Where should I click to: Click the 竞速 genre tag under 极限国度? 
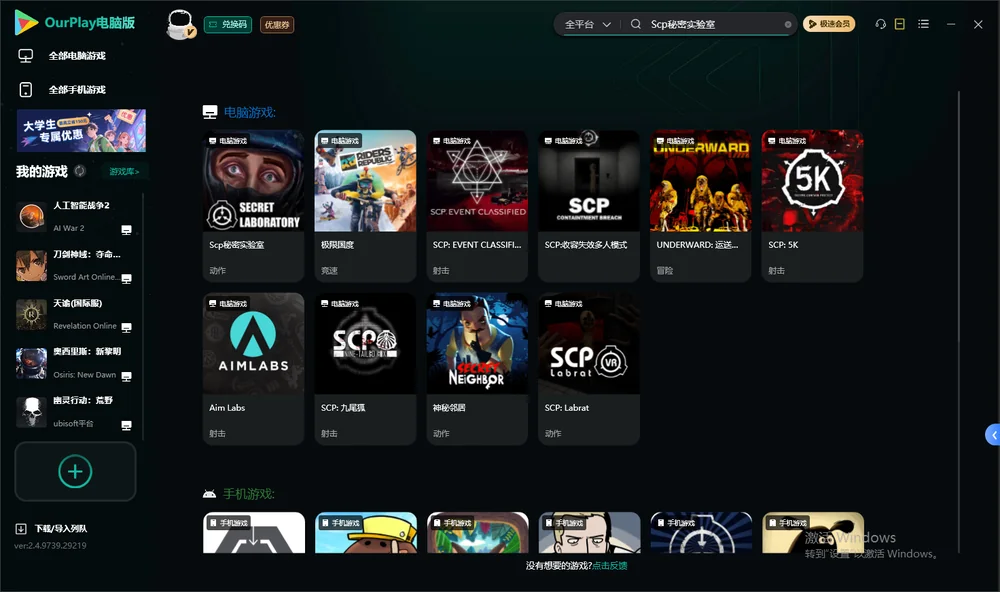329,270
